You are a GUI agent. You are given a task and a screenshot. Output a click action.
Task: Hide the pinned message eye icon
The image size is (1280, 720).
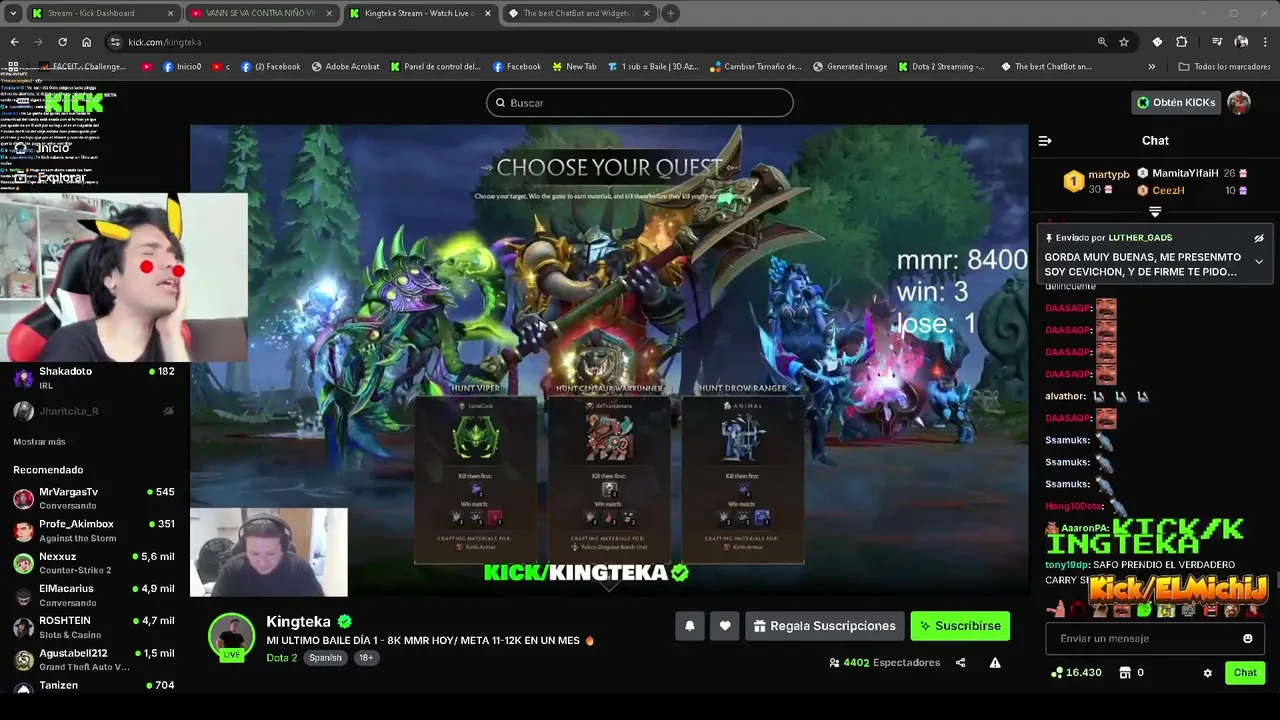(x=1259, y=238)
